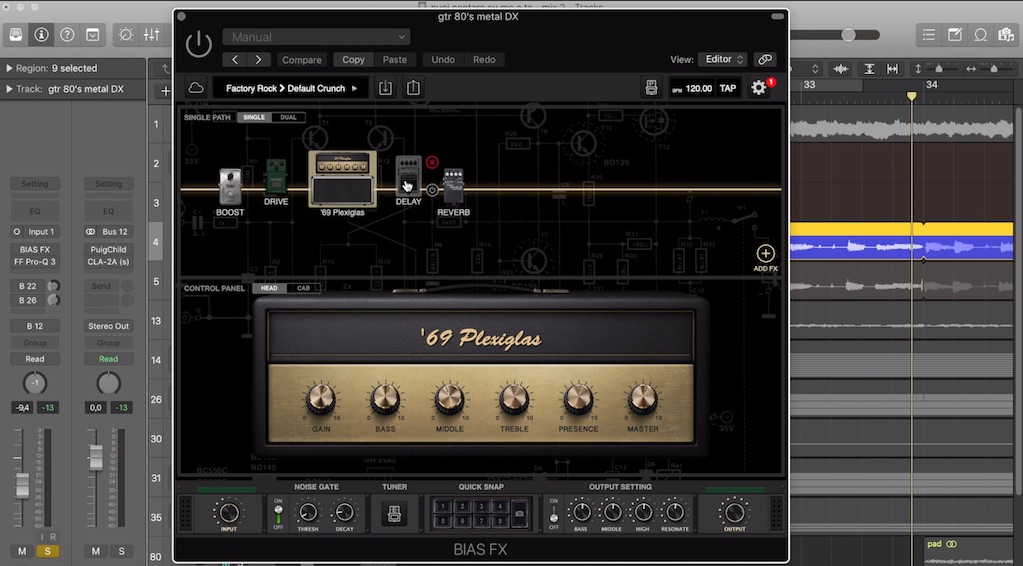The width and height of the screenshot is (1023, 566).
Task: Click the amp TREBLE knob
Action: [513, 398]
